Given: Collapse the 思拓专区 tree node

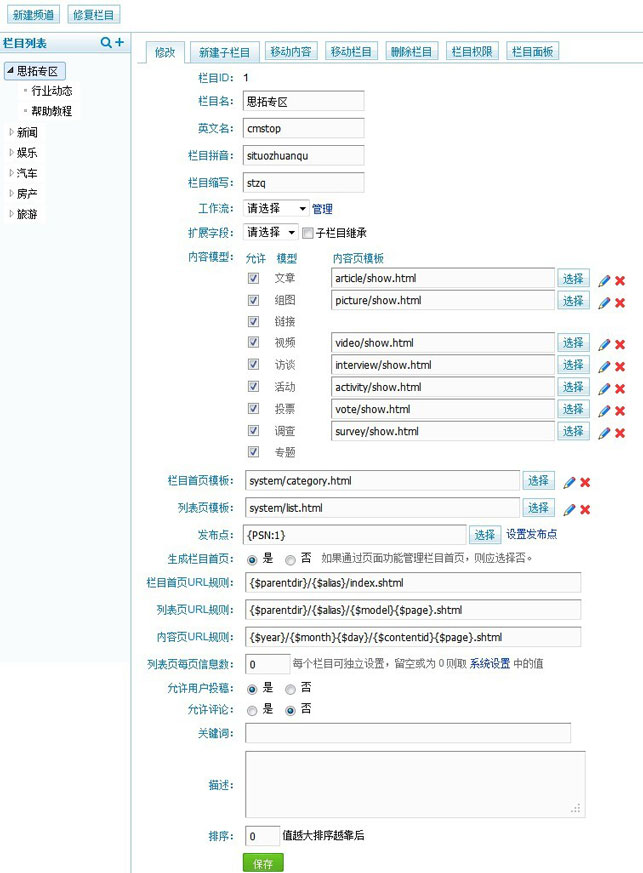Looking at the screenshot, I should [x=10, y=71].
